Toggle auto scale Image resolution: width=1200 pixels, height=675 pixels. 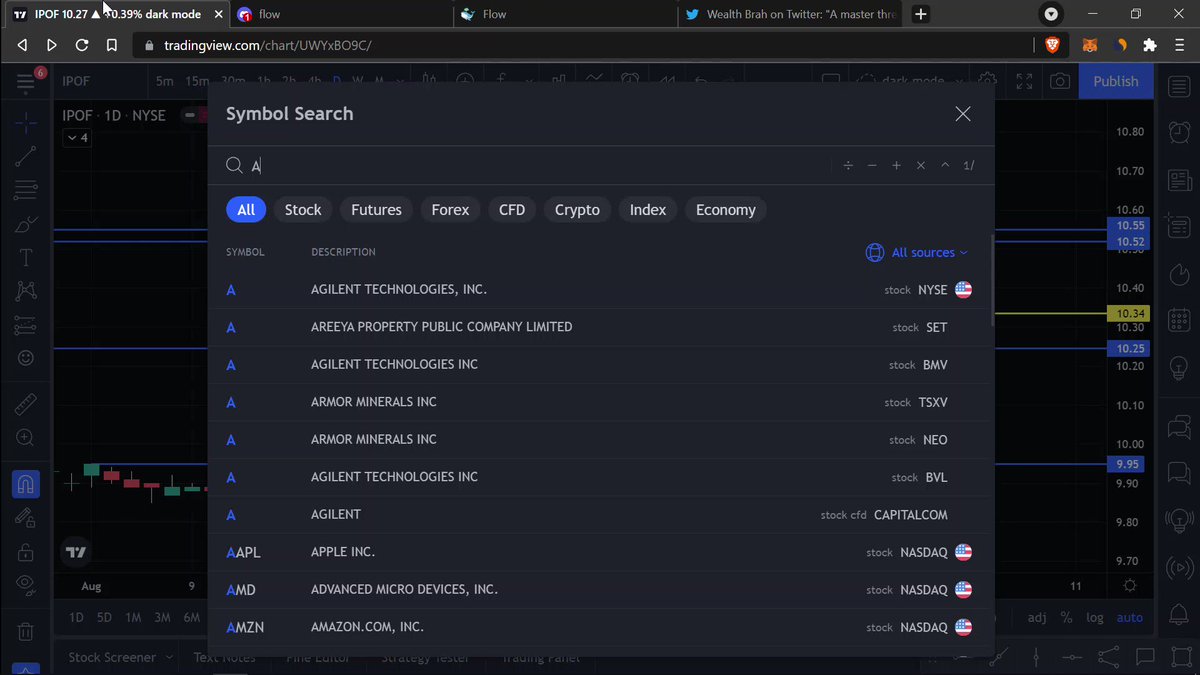1130,617
